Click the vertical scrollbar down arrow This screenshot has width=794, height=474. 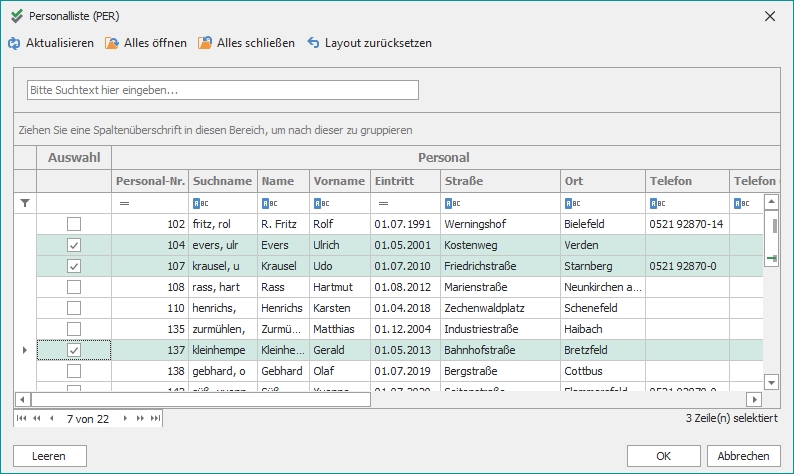(x=771, y=382)
